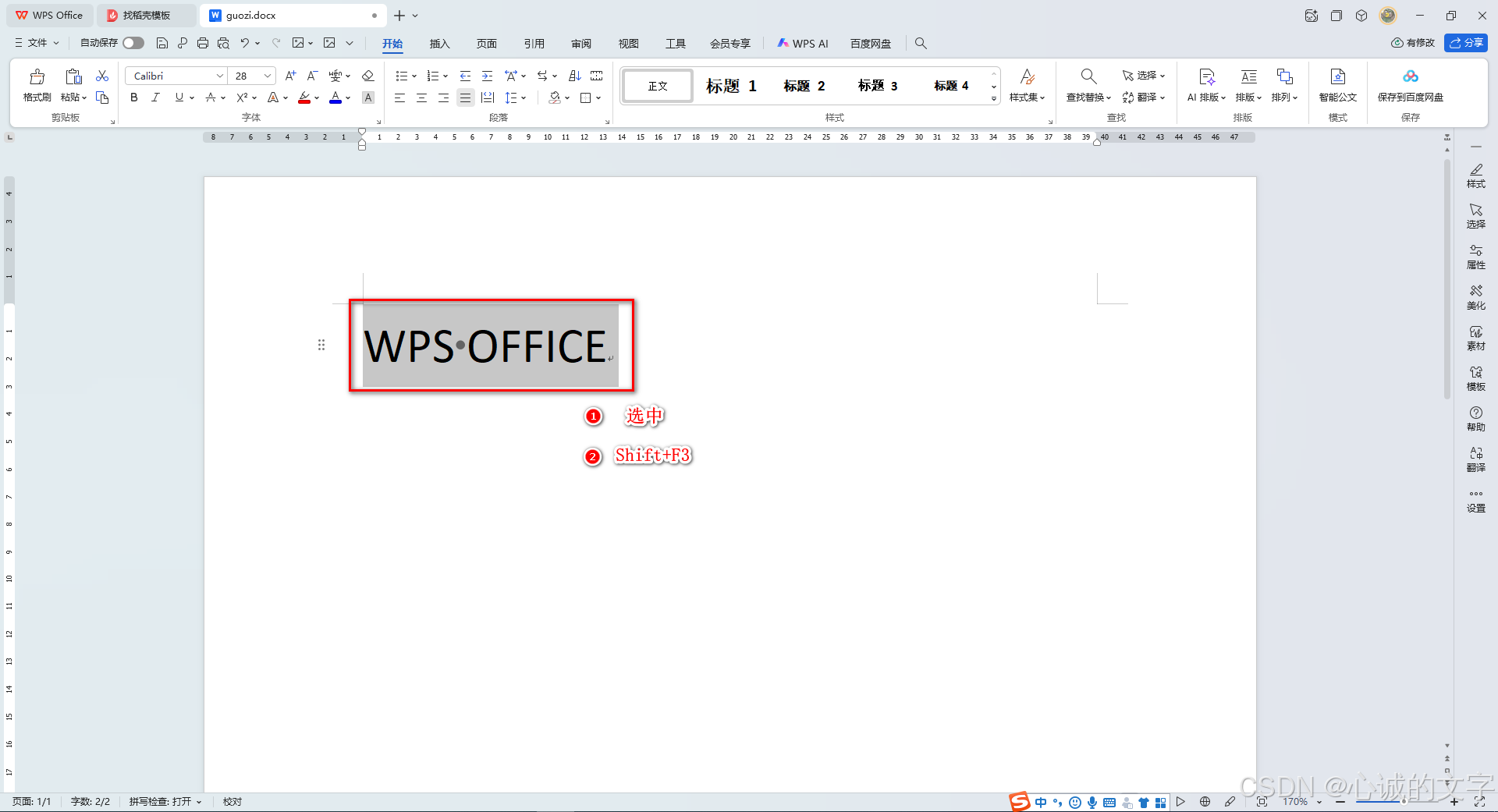Switch to the 审阅 ribbon tab
This screenshot has height=812, width=1498.
click(580, 44)
